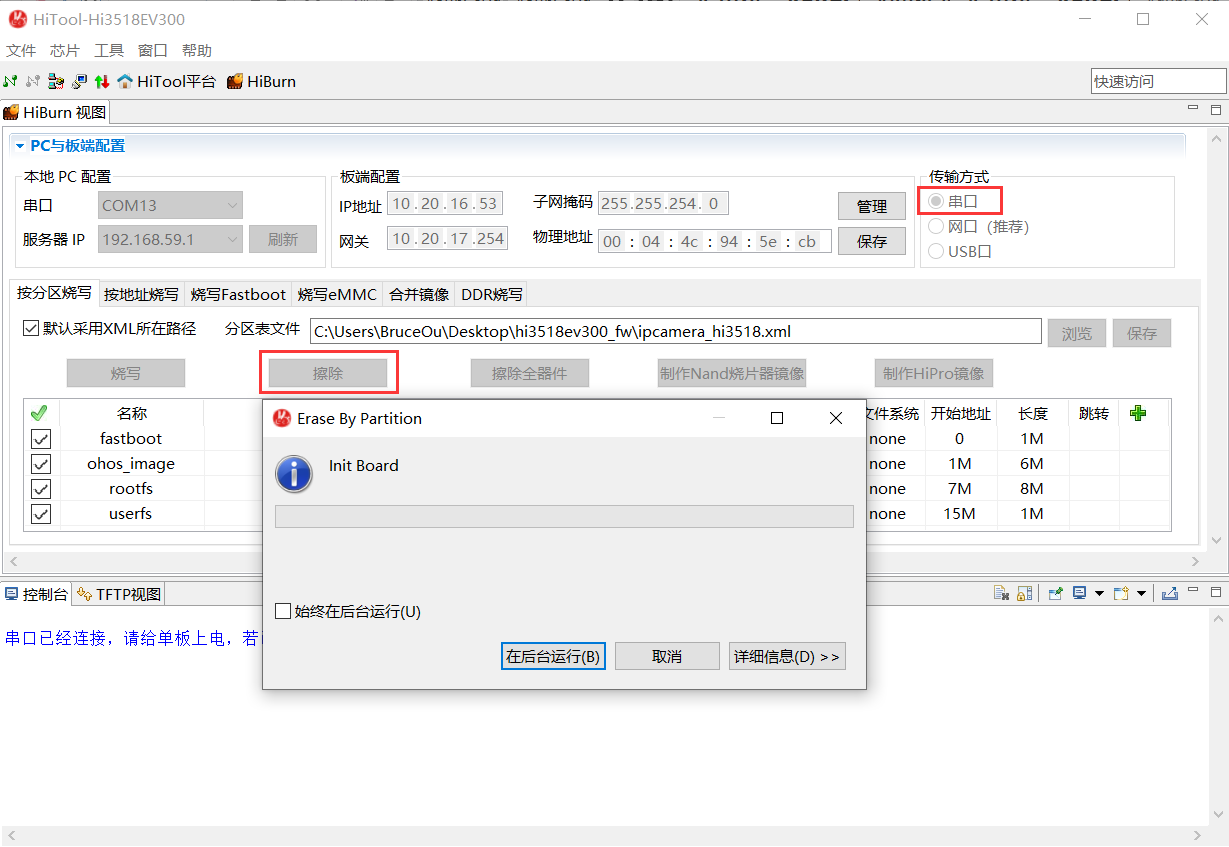Enable 始终在后台运行(U) checkbox
The height and width of the screenshot is (847, 1229).
pos(283,611)
